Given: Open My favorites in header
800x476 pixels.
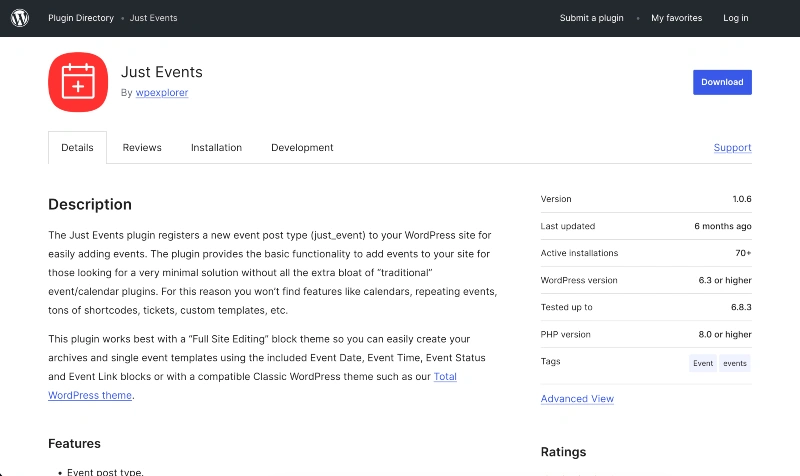Looking at the screenshot, I should tap(677, 18).
